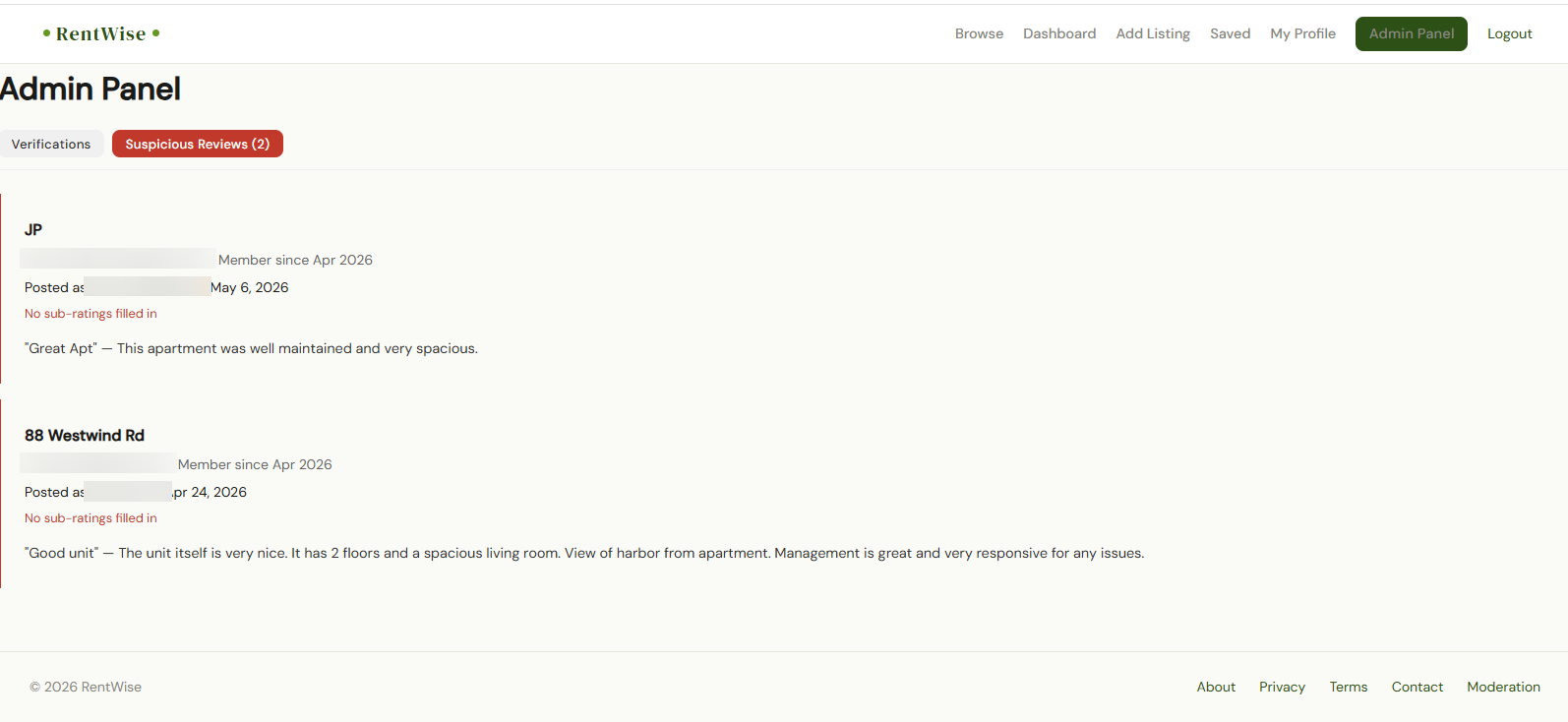Screen dimensions: 1568x722
Task: Select 'Member since Apr 2026' under 88 Westwind Rd
Action: coord(255,464)
